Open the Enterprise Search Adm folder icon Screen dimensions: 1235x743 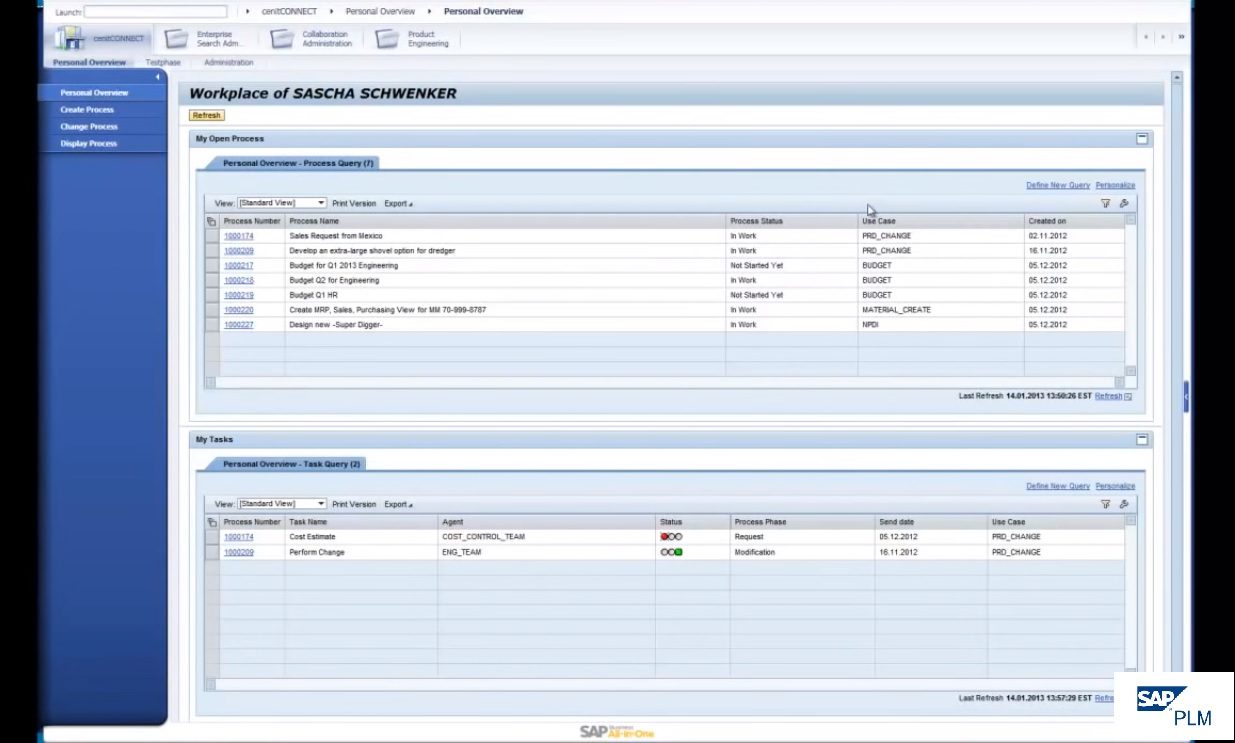[x=175, y=38]
